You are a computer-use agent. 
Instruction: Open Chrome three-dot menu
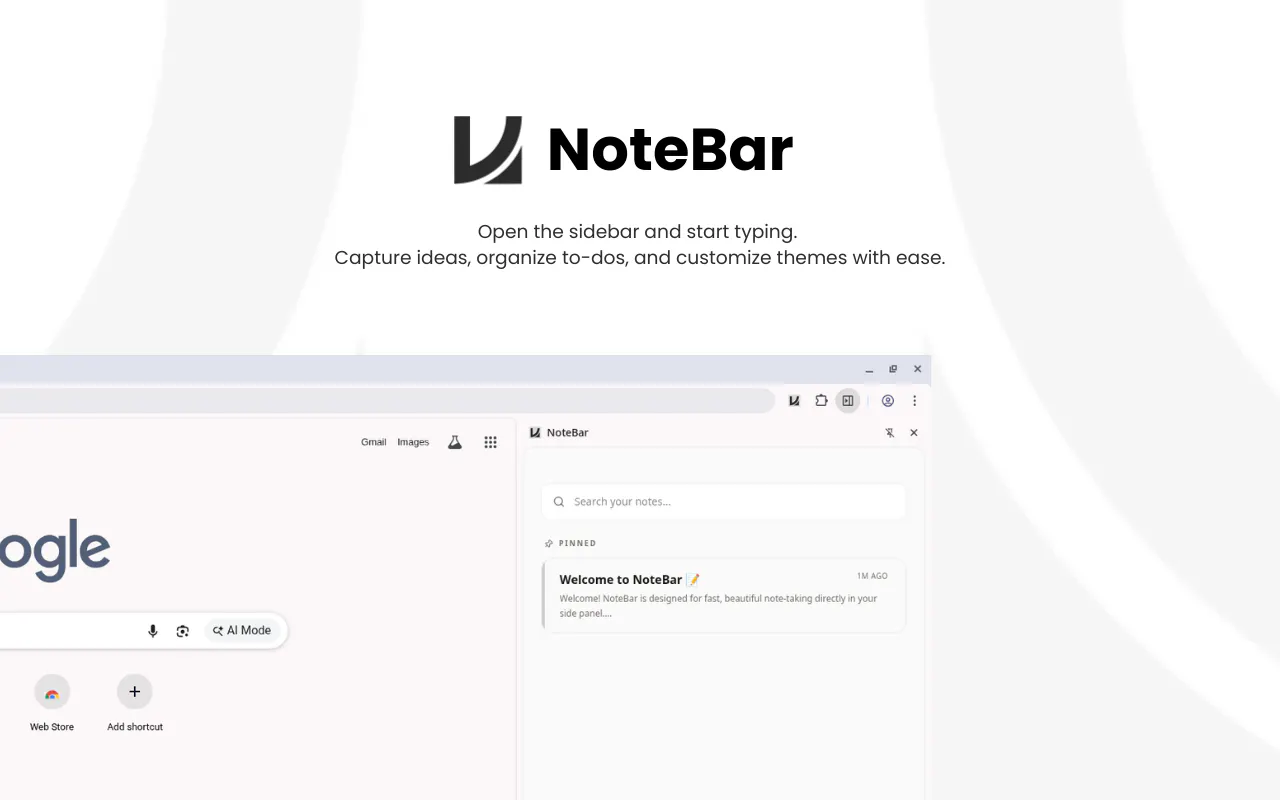[x=914, y=401]
